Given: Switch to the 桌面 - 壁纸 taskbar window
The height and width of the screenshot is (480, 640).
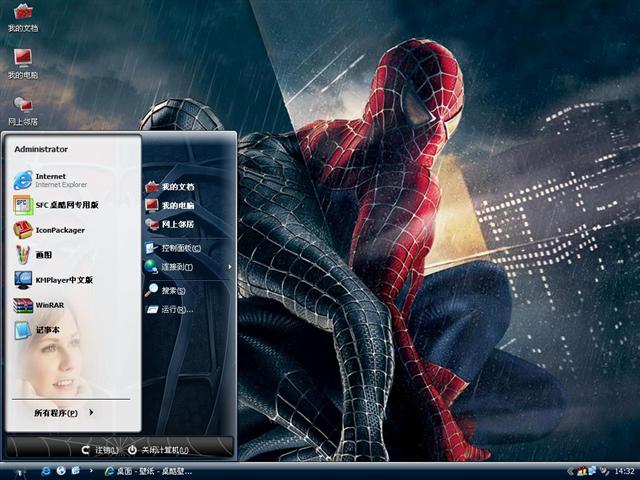Looking at the screenshot, I should point(148,471).
